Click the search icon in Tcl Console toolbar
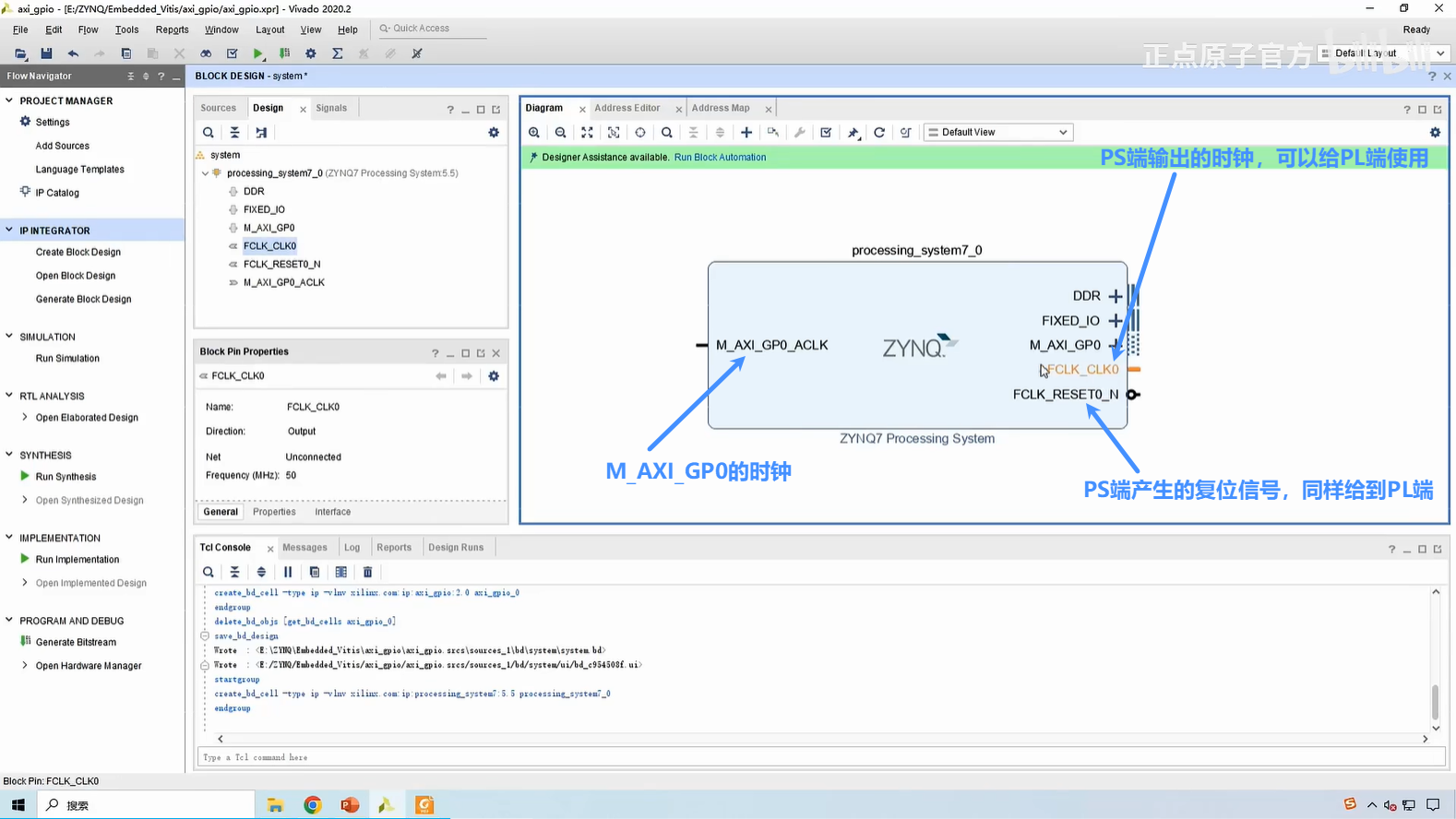The height and width of the screenshot is (819, 1456). [x=209, y=572]
